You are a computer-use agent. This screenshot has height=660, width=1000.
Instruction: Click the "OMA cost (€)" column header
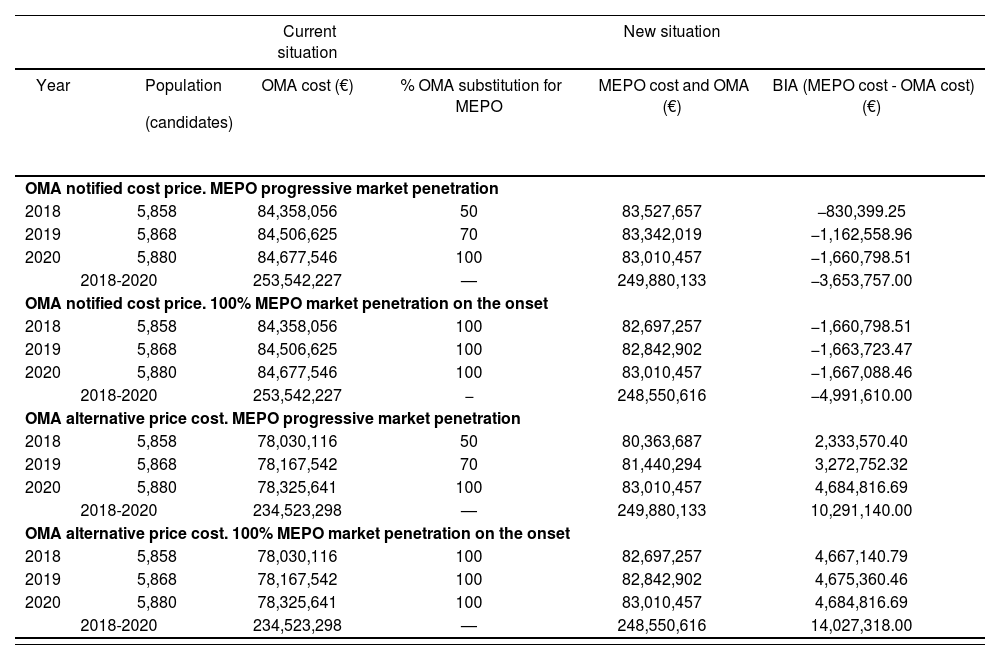[307, 86]
